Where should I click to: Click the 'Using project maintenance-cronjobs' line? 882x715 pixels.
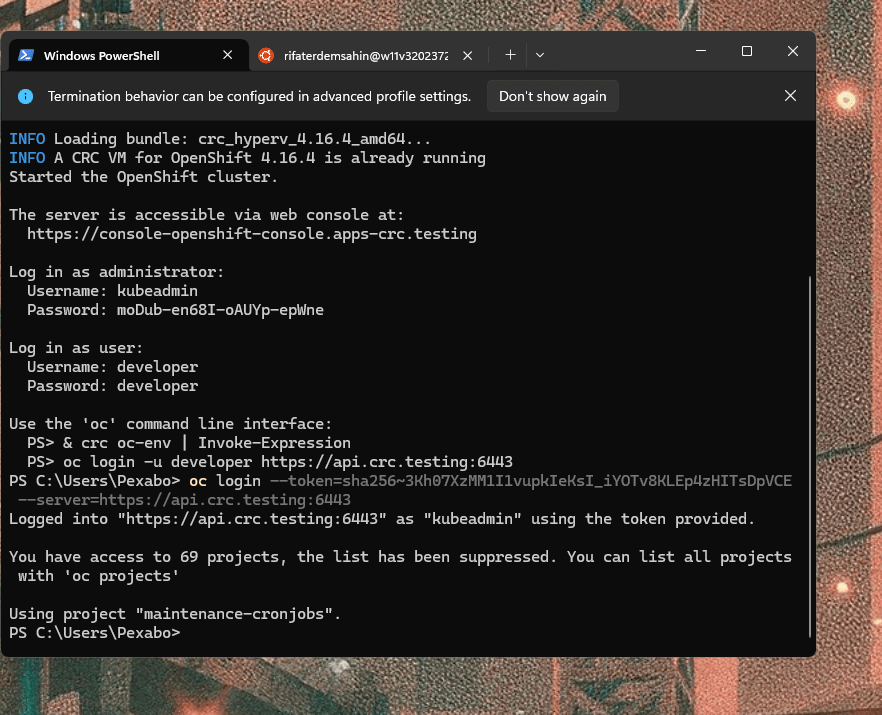(175, 614)
